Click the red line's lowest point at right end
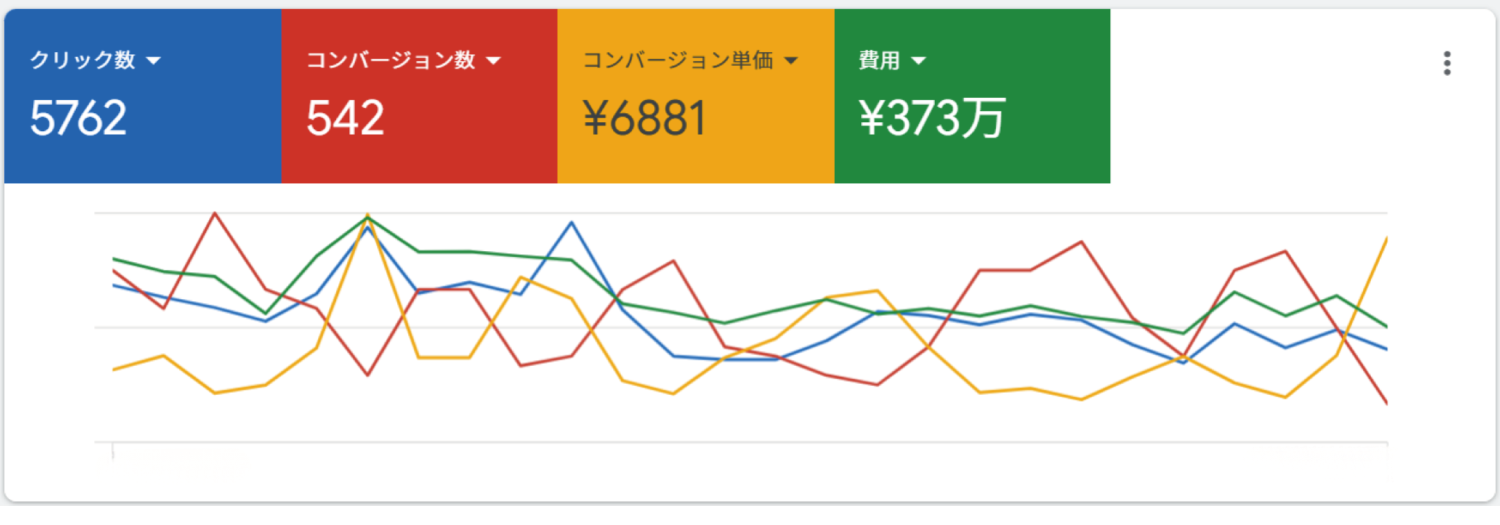 pyautogui.click(x=1386, y=404)
